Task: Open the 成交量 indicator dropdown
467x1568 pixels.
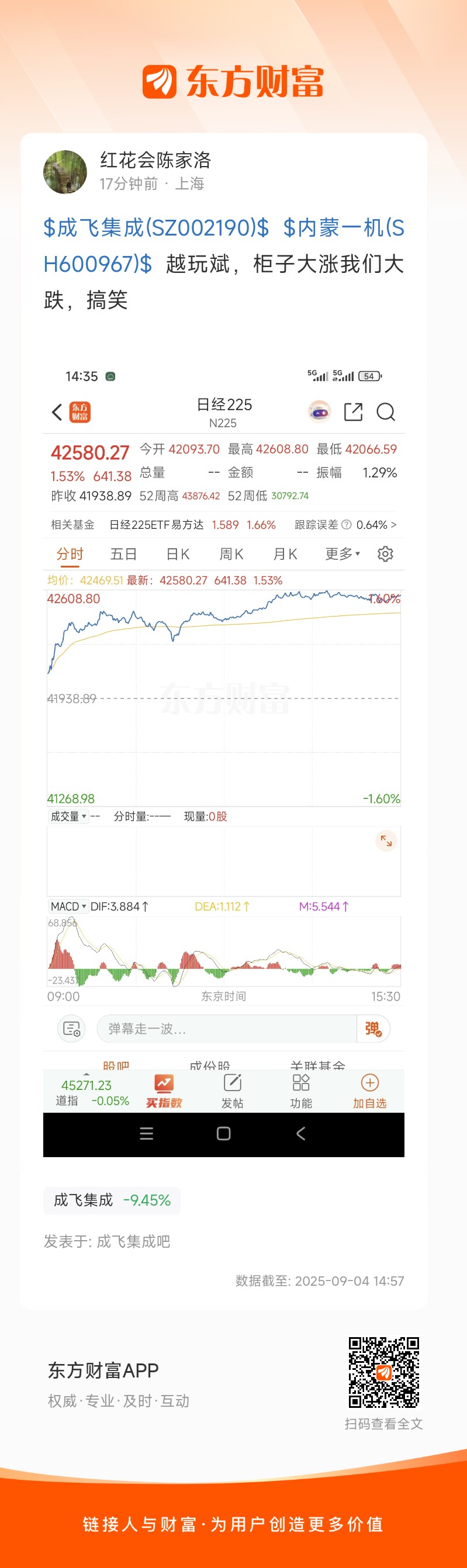Action: pos(68,816)
